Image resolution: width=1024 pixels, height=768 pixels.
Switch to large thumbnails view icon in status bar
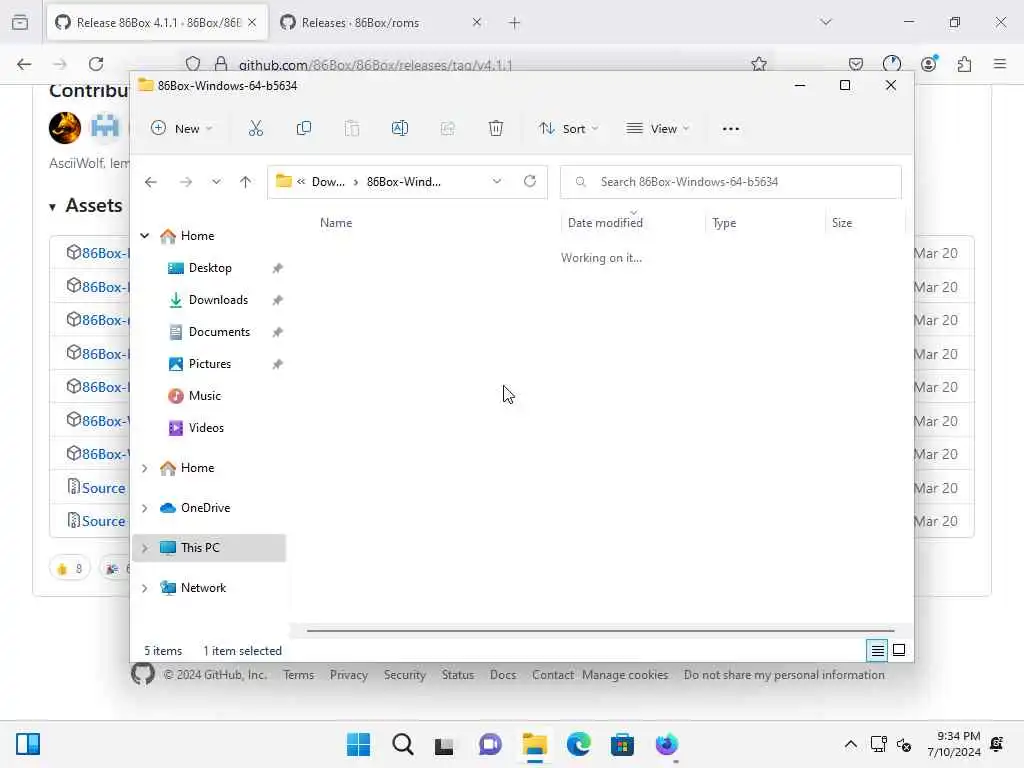(x=899, y=650)
